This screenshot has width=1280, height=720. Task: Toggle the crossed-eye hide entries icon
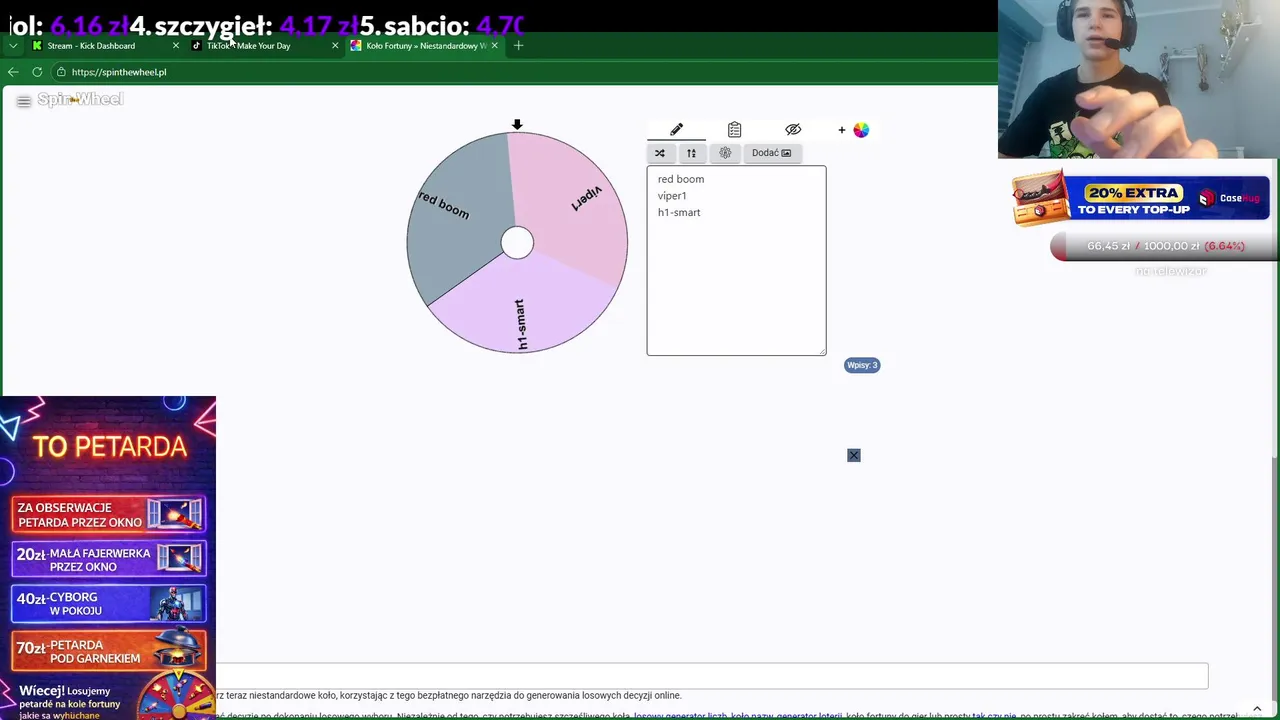793,129
